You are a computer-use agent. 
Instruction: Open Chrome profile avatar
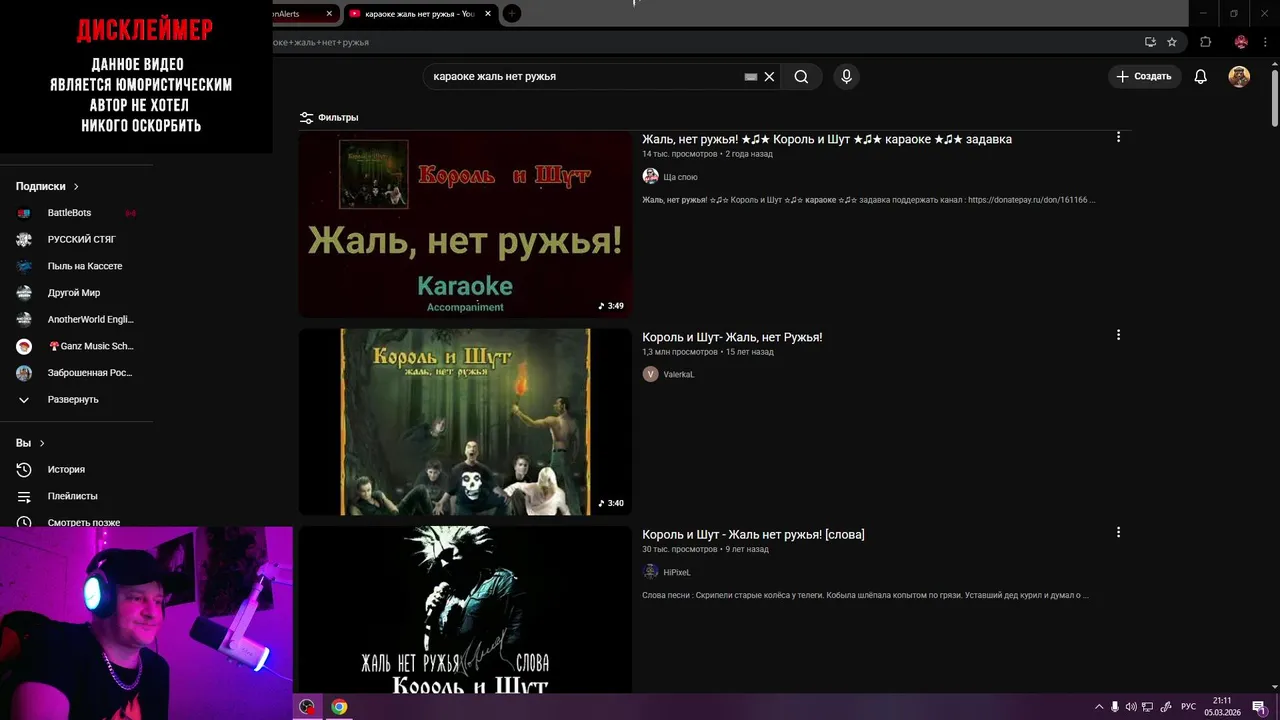pos(1241,42)
